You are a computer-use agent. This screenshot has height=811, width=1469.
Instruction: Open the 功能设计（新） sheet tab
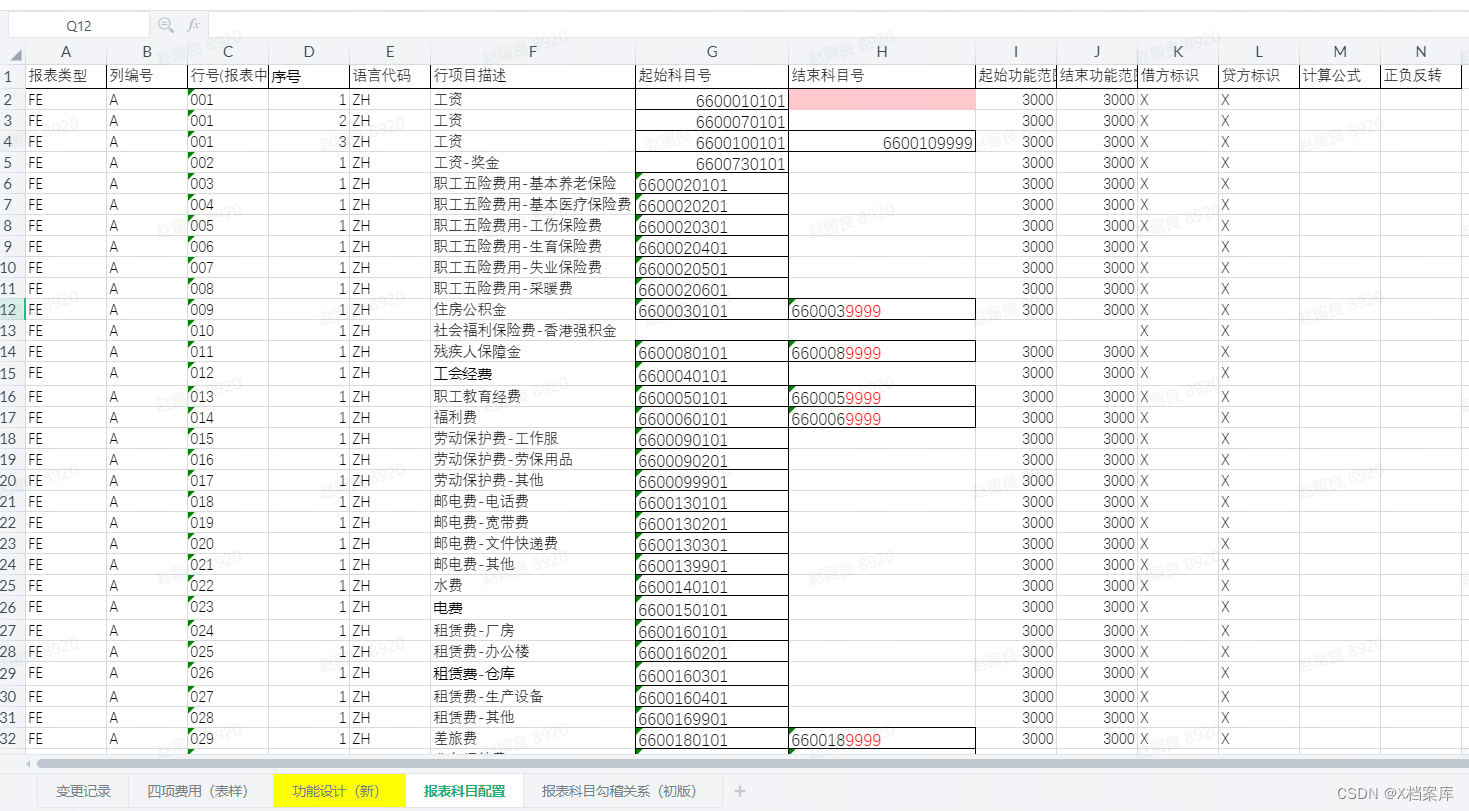(x=338, y=791)
